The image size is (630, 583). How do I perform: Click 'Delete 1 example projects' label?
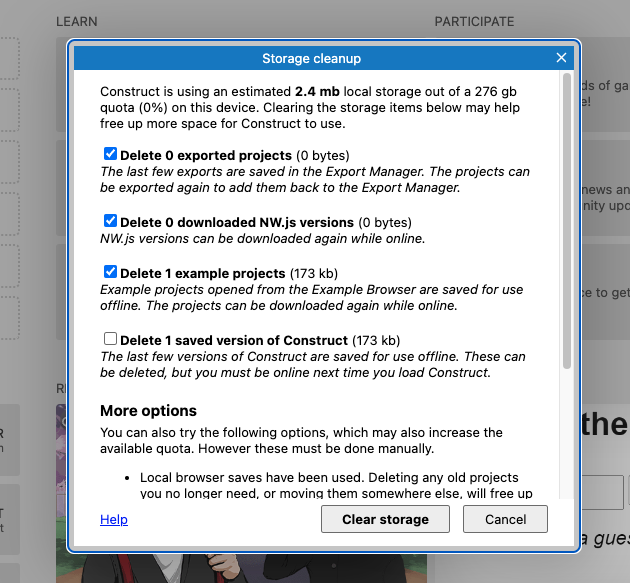point(202,274)
